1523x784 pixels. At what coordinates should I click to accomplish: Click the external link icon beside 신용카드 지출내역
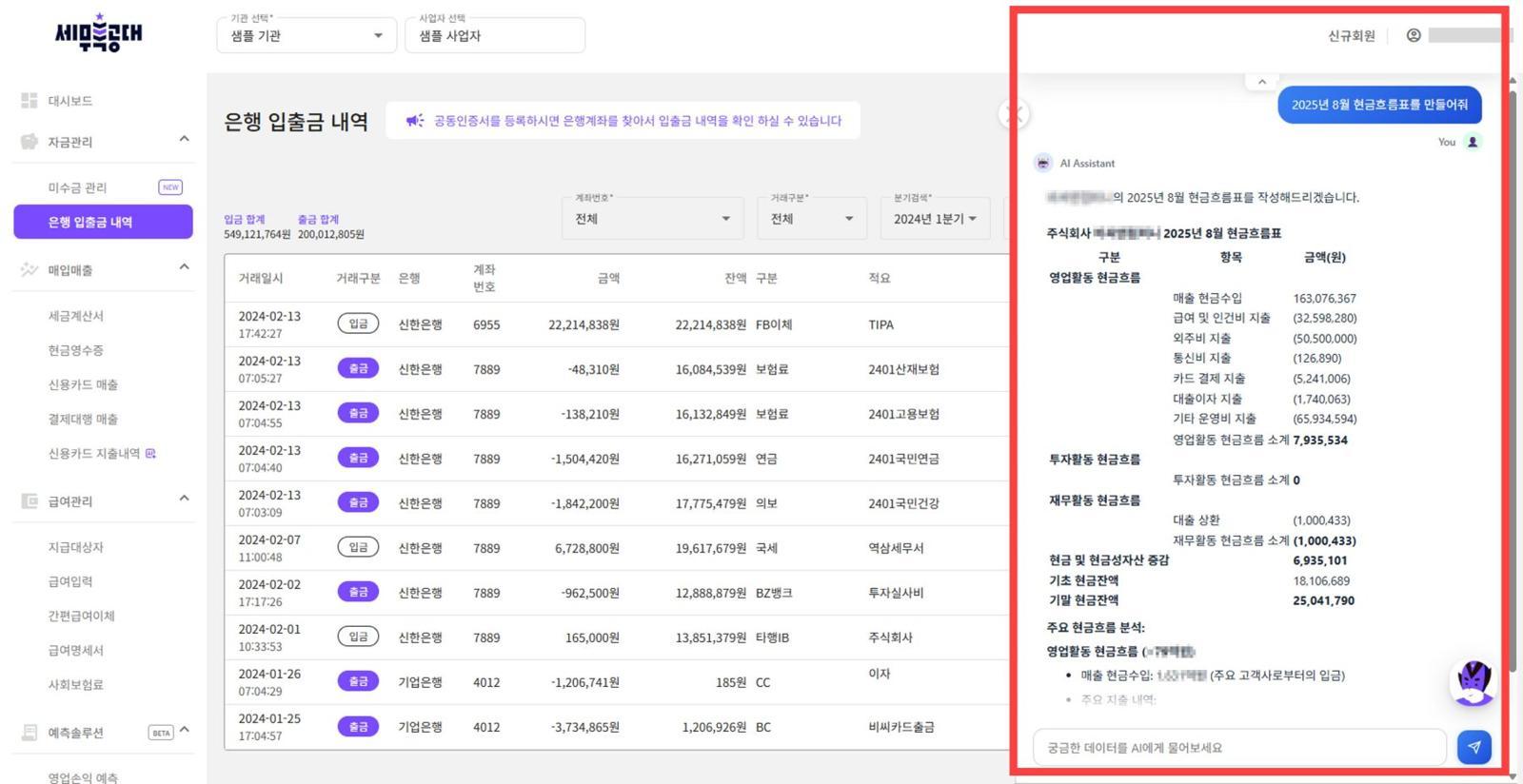tap(150, 453)
